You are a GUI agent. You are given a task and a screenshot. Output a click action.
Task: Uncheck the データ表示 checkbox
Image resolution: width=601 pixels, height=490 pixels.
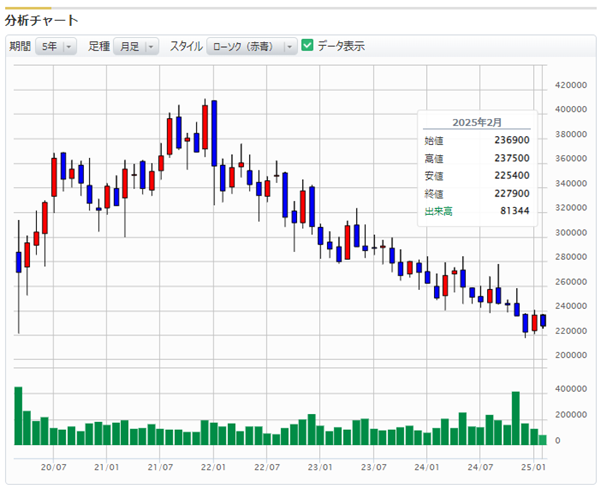coord(307,45)
